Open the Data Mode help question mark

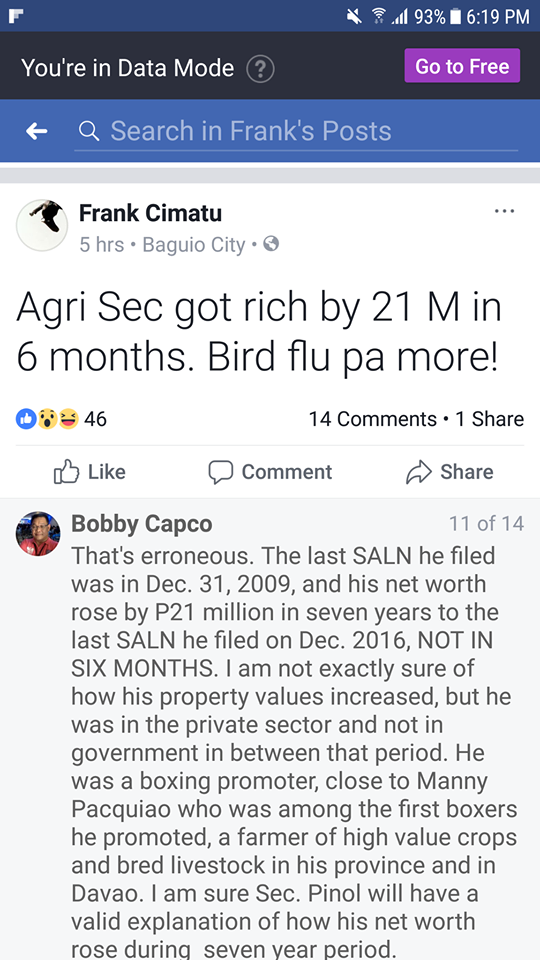[260, 69]
